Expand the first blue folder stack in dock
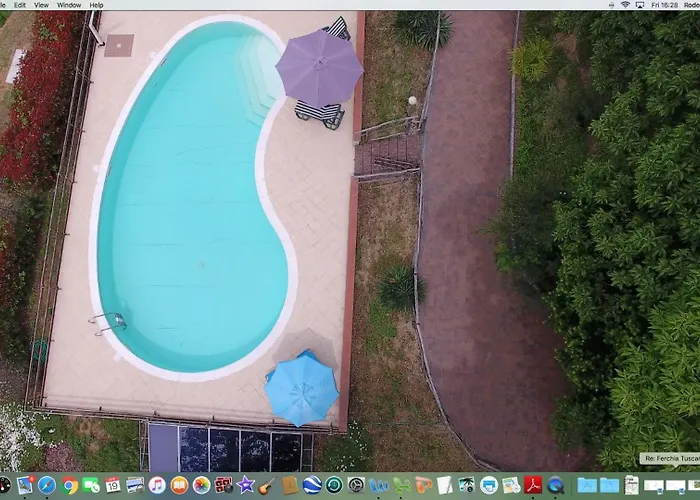The height and width of the screenshot is (500, 700). point(587,486)
